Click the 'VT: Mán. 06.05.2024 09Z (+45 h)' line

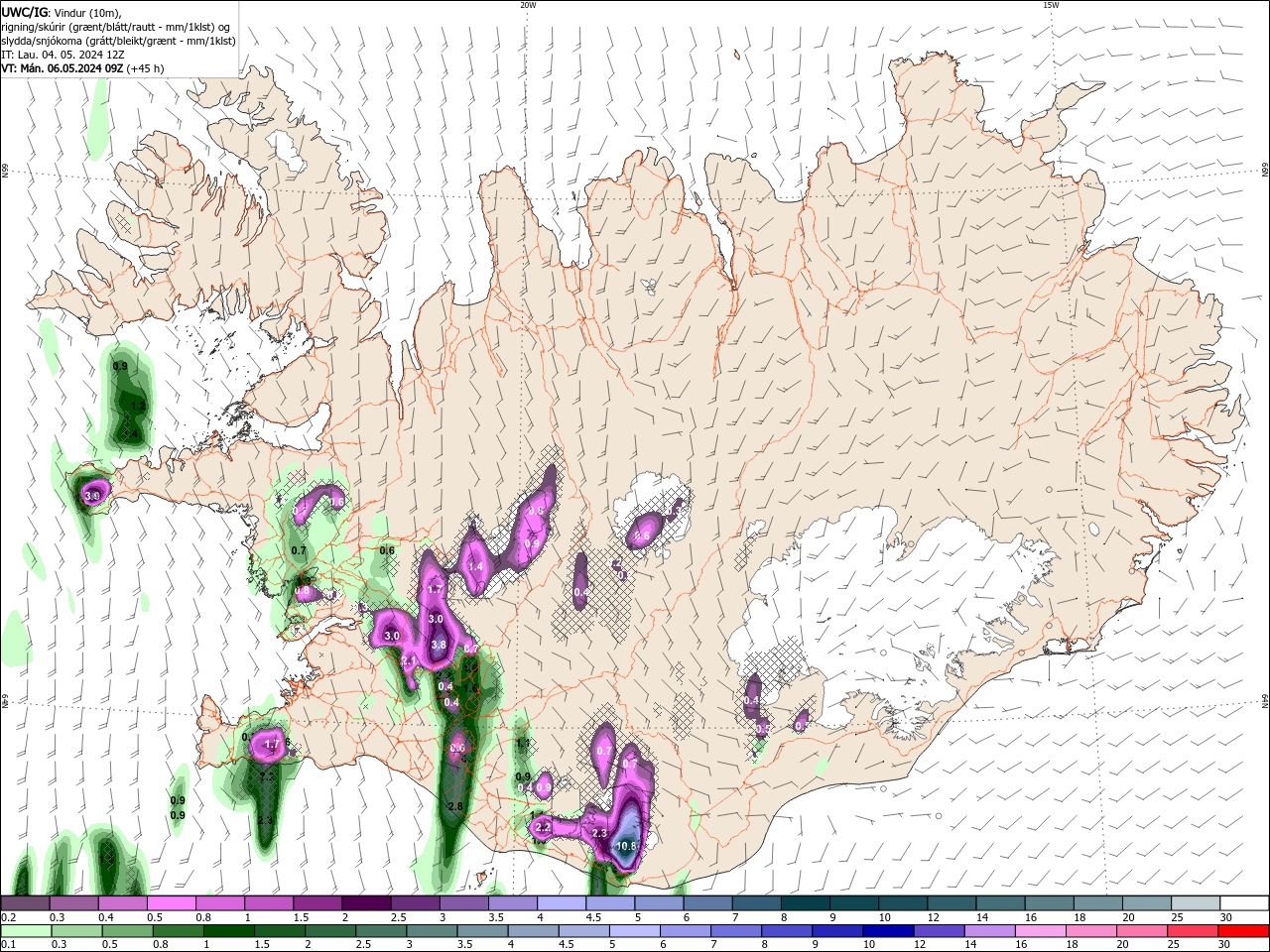pyautogui.click(x=82, y=68)
